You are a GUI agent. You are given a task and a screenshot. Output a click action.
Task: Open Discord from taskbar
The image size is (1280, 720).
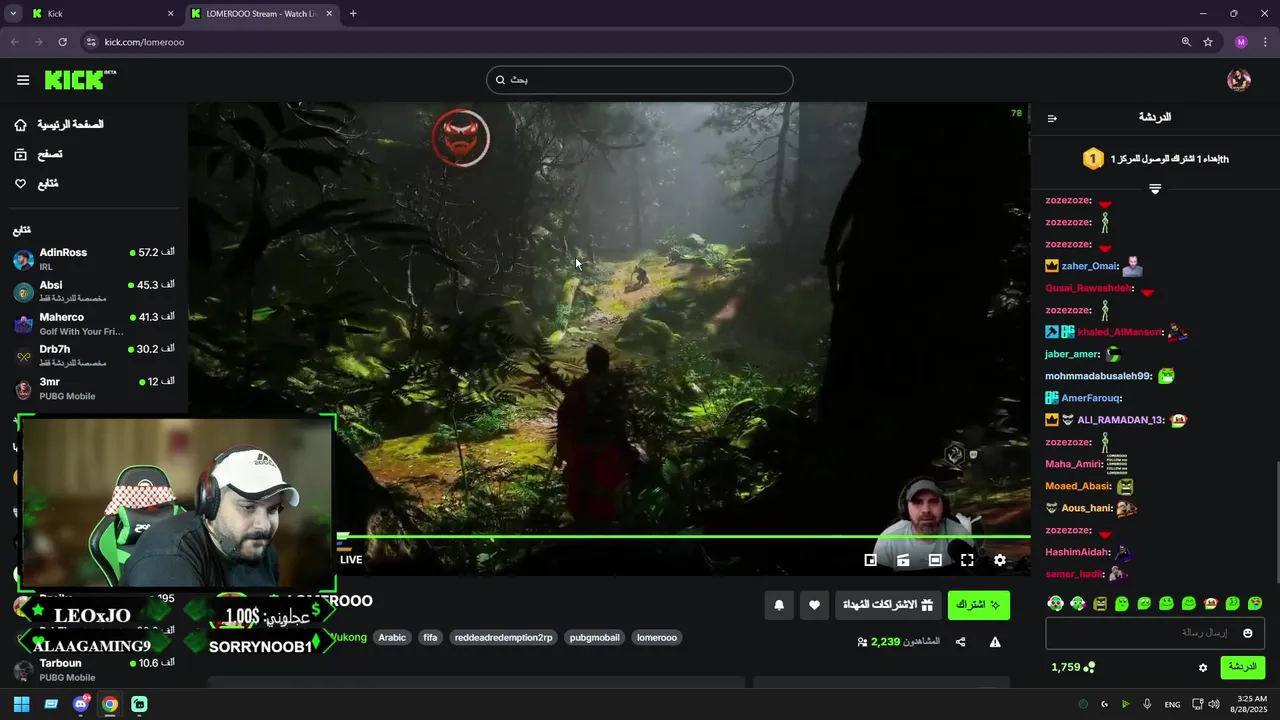(x=81, y=704)
